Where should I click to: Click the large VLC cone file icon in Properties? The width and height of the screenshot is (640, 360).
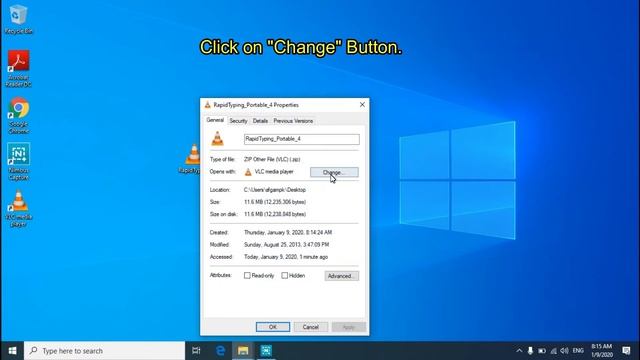tap(218, 139)
